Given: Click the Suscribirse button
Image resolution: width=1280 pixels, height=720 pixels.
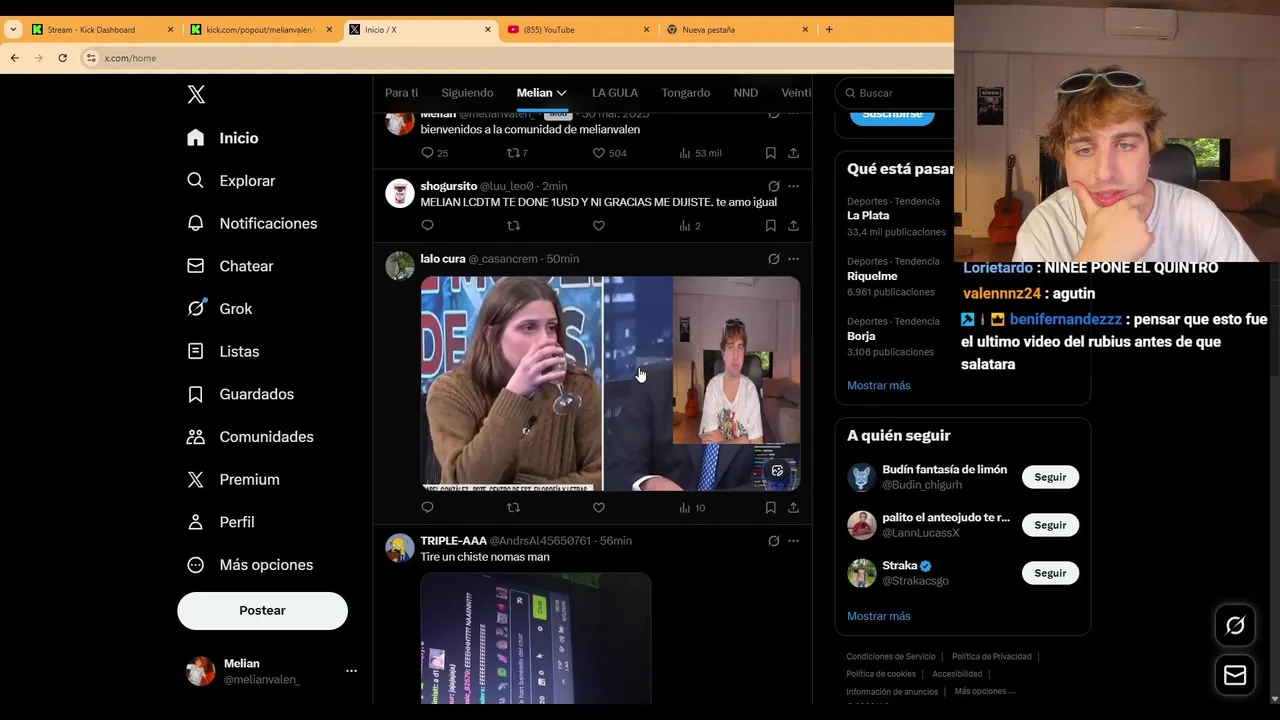Looking at the screenshot, I should (892, 114).
